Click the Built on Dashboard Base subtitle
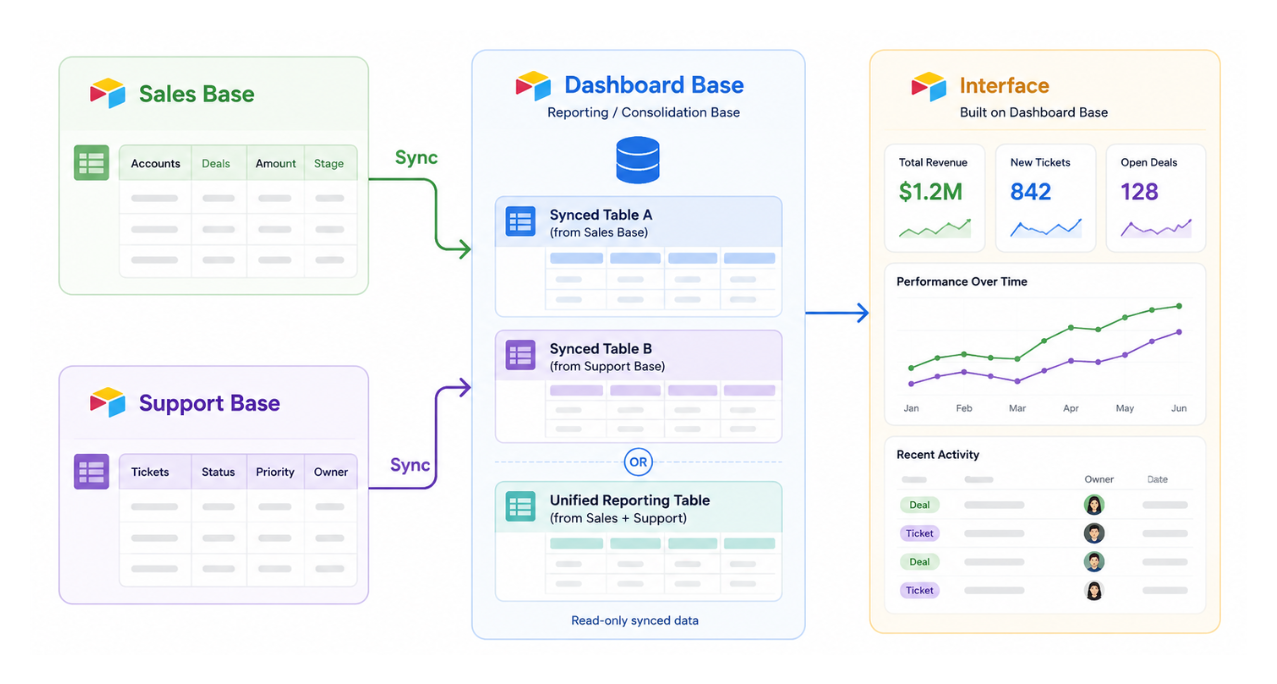The height and width of the screenshot is (684, 1277). pos(1034,112)
